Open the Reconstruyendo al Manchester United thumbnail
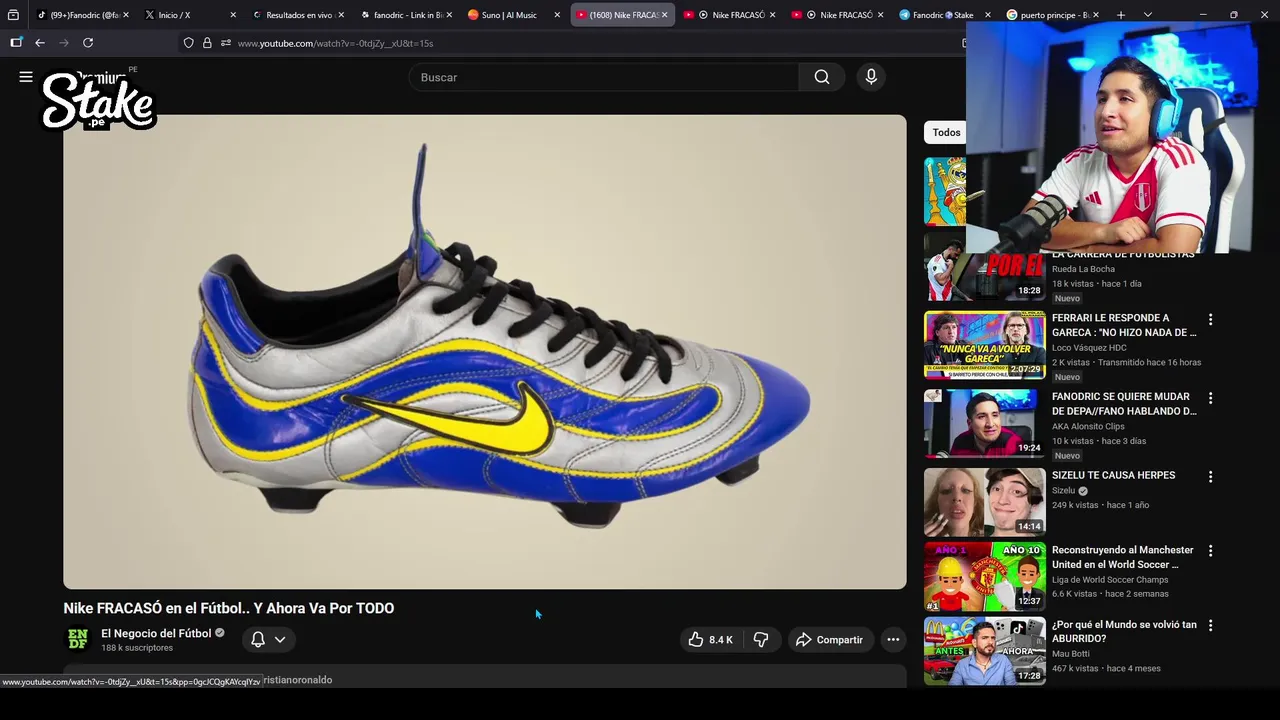1280x720 pixels. (x=984, y=576)
